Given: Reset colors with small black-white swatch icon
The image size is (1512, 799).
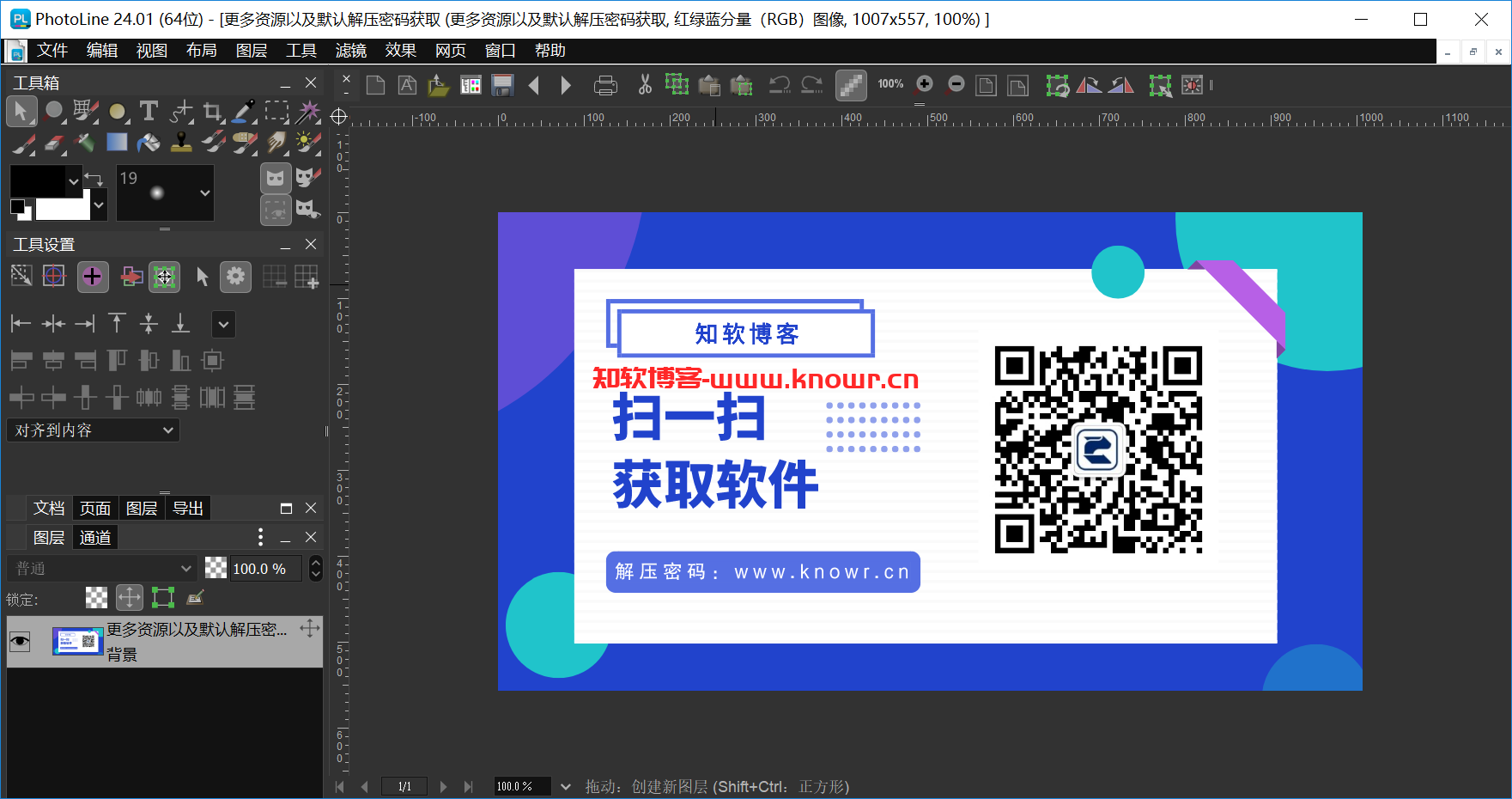Looking at the screenshot, I should point(21,209).
